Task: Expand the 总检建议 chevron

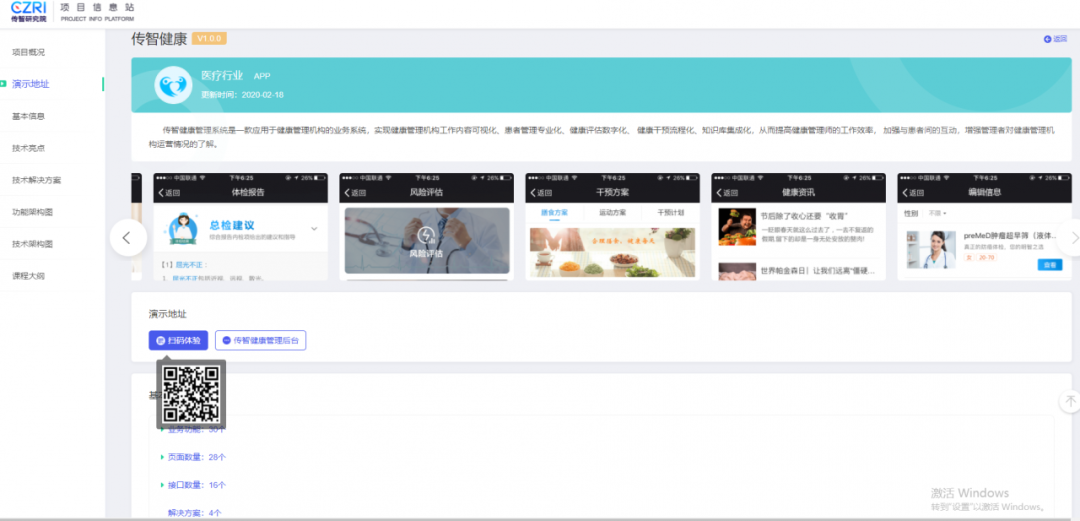Action: pos(314,228)
